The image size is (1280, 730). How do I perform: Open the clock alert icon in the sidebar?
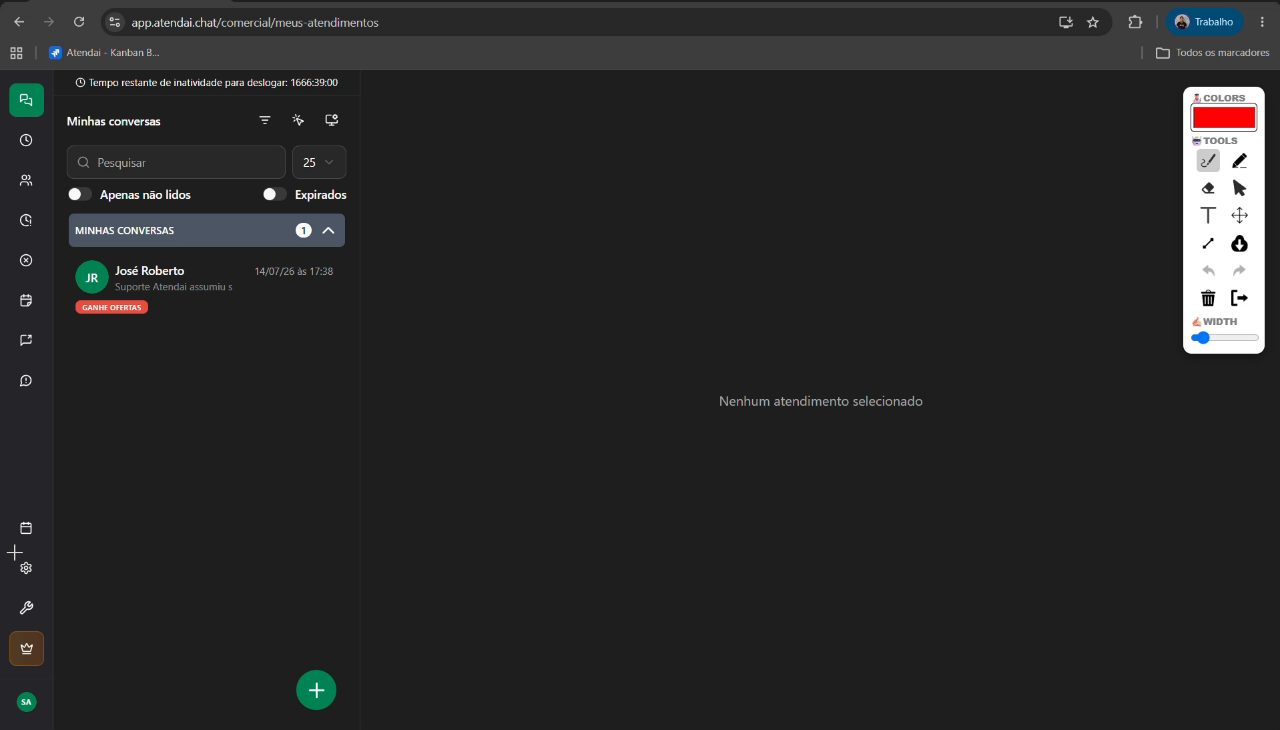[26, 220]
